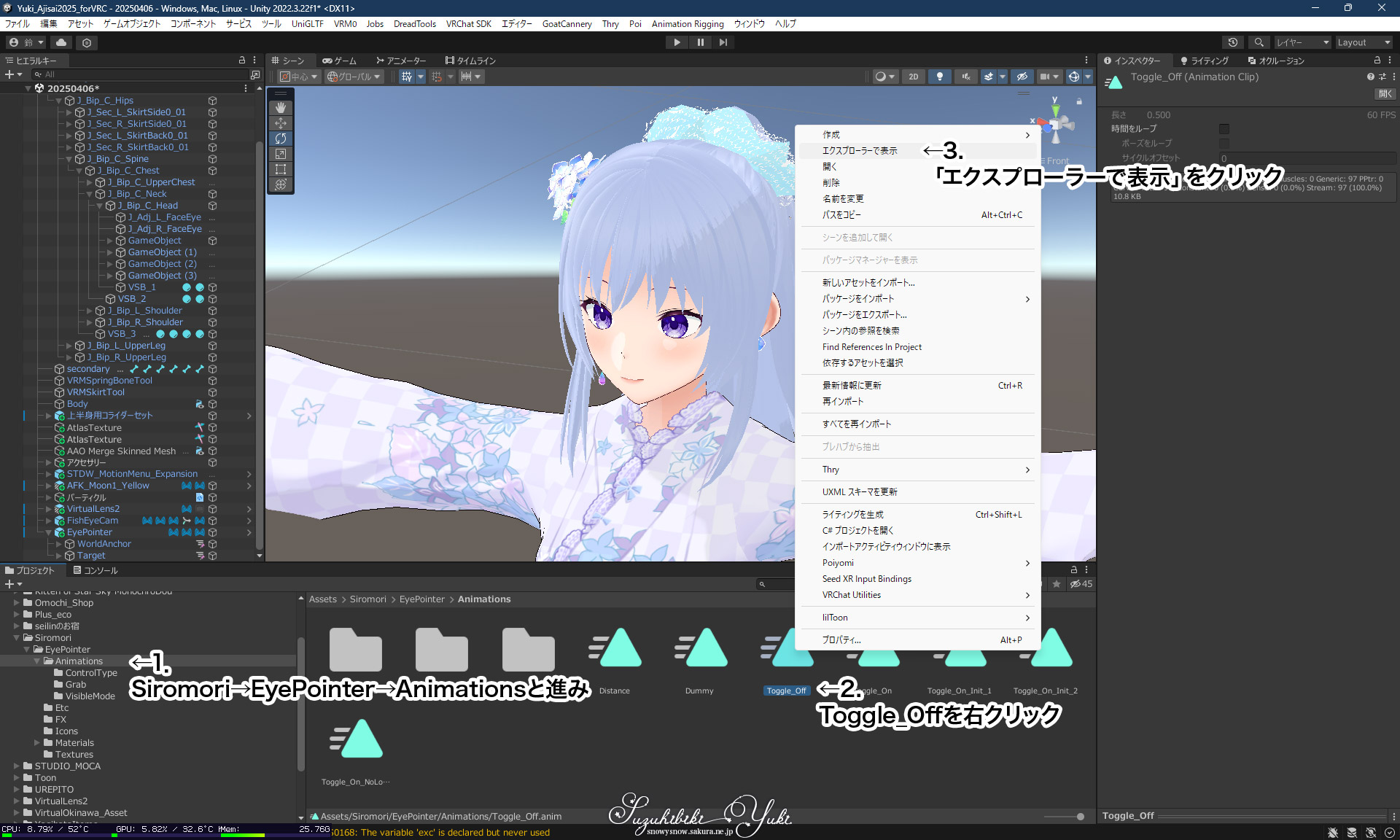
Task: Click the 開く button in Inspector
Action: 1385,94
